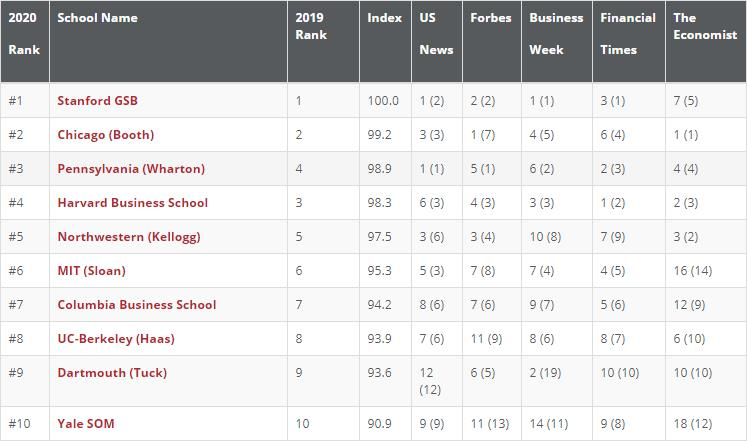Viewport: 747px width, 441px height.
Task: Click the Pennsylvania (Wharton) link
Action: (131, 169)
